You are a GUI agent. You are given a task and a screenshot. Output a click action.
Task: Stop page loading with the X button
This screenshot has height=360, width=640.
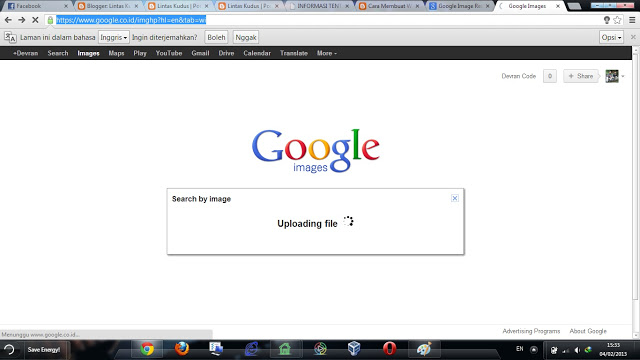click(x=35, y=20)
